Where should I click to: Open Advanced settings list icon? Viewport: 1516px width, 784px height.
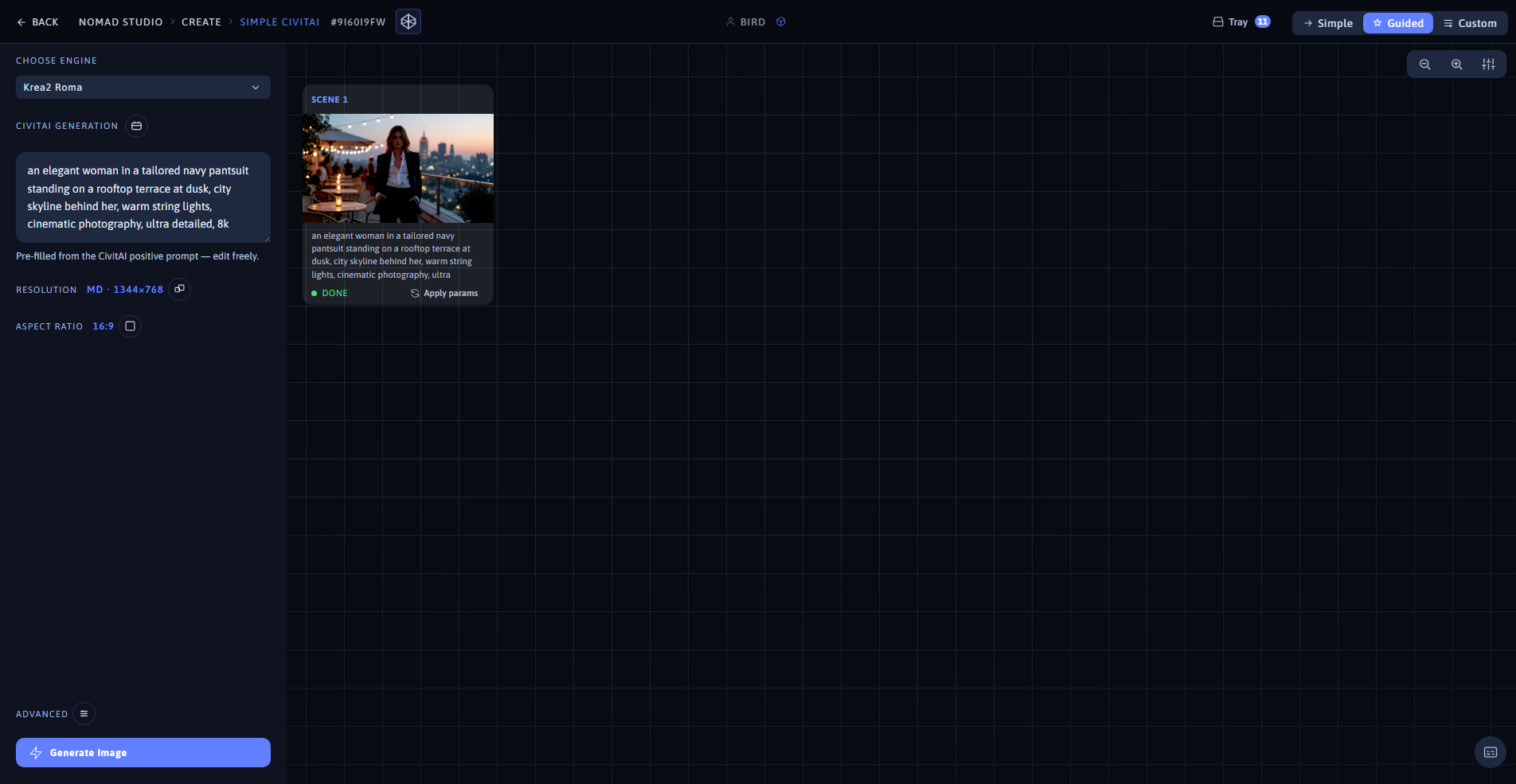[x=84, y=714]
